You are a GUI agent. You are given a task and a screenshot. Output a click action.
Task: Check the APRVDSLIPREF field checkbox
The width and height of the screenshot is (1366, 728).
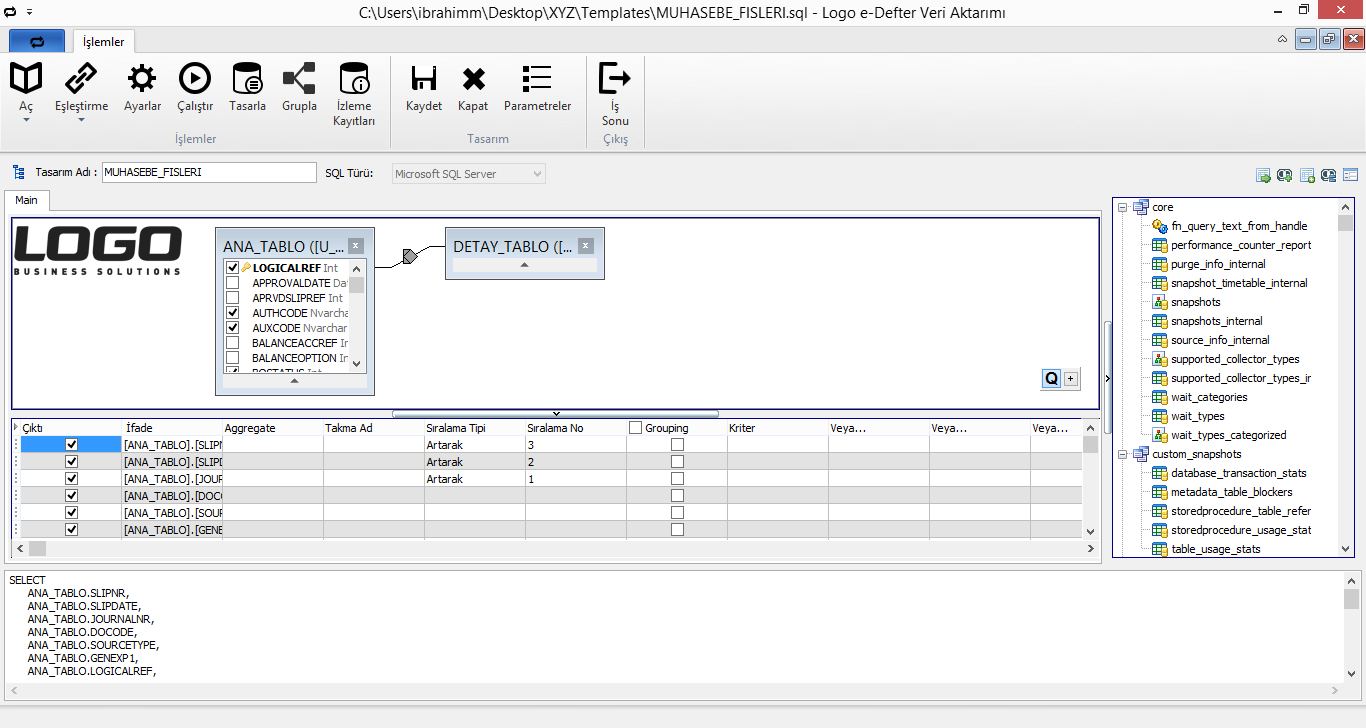(232, 298)
